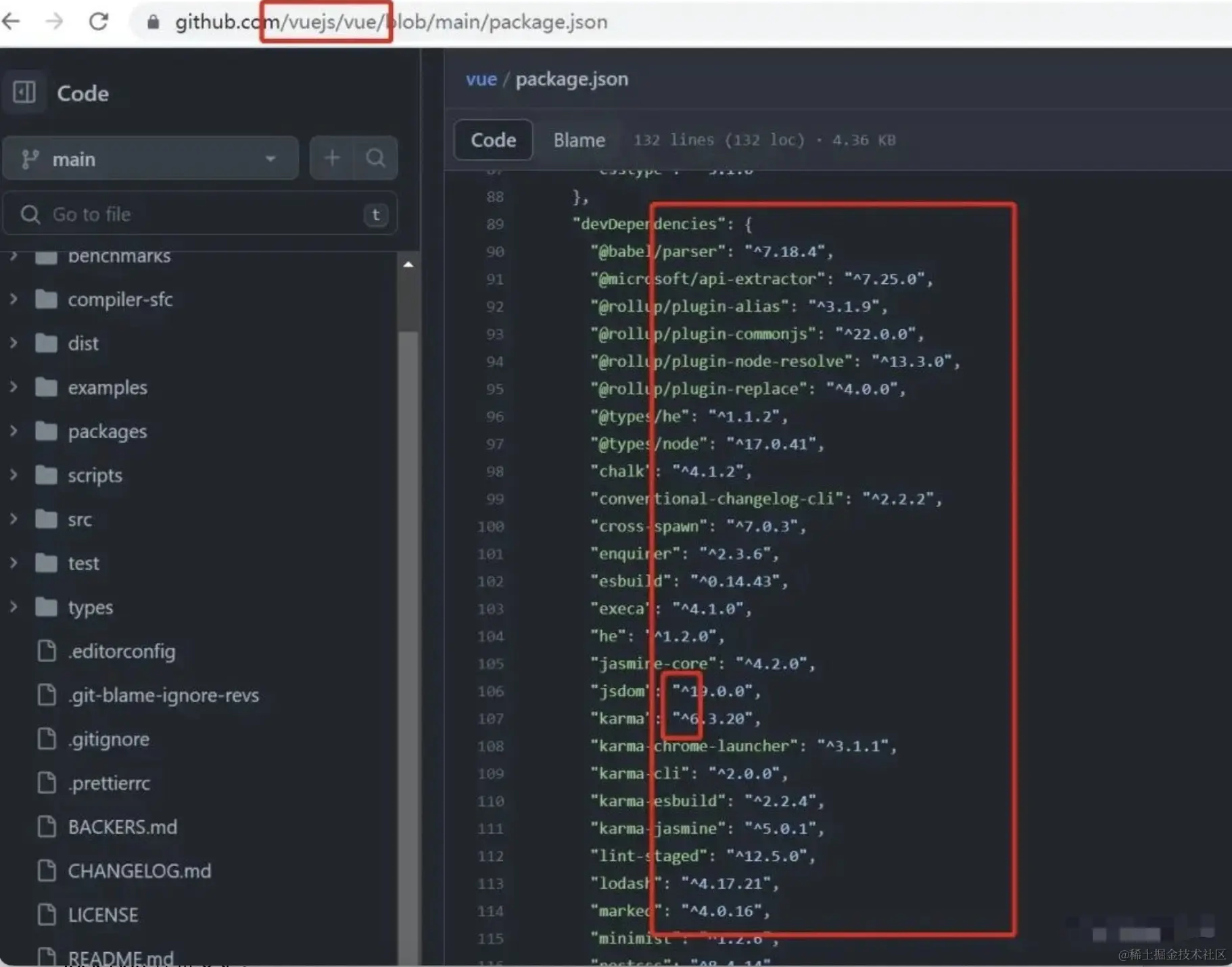The width and height of the screenshot is (1232, 967).
Task: Reload the GitHub page
Action: pos(99,22)
